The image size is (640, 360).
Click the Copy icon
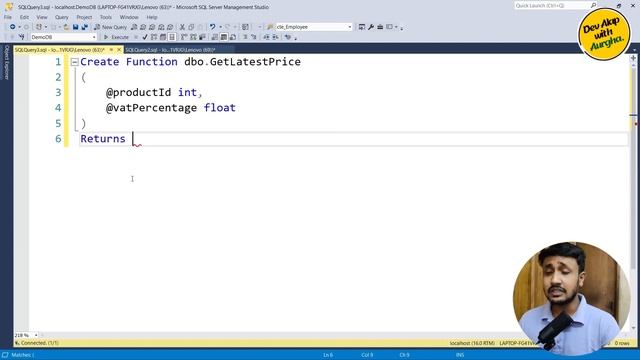pos(191,27)
